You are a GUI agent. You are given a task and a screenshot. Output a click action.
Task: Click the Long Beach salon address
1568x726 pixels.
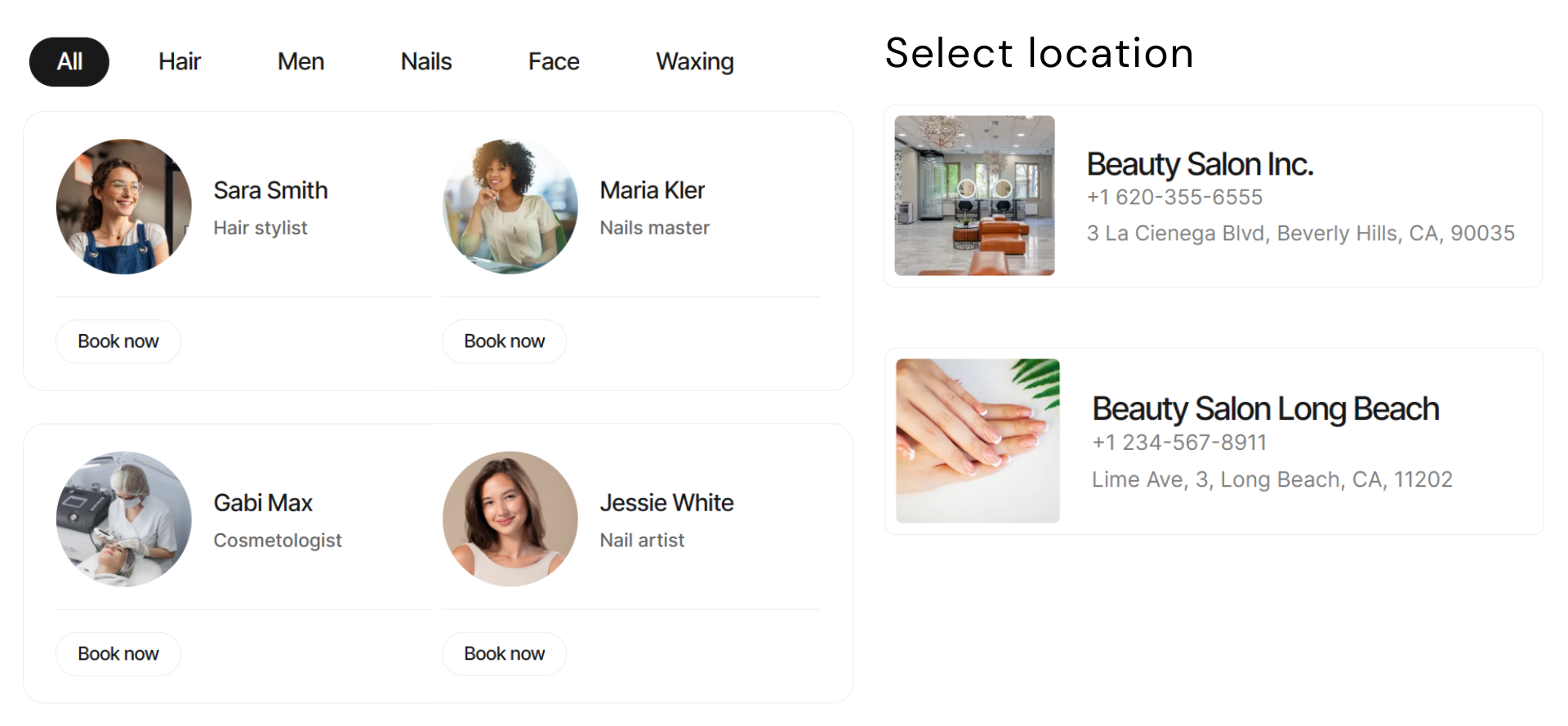tap(1272, 479)
